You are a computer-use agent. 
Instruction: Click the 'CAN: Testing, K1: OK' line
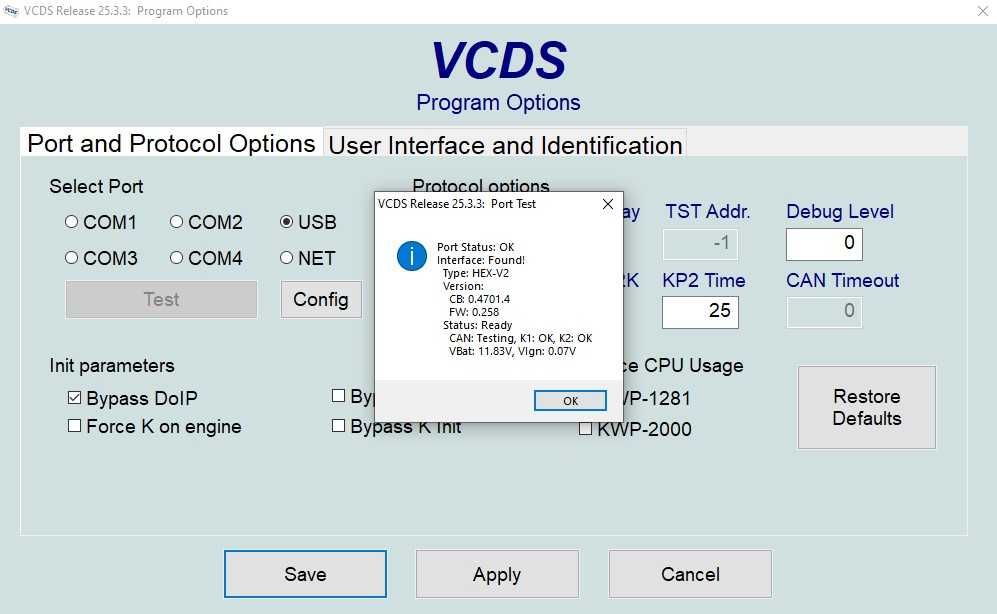[x=521, y=338]
